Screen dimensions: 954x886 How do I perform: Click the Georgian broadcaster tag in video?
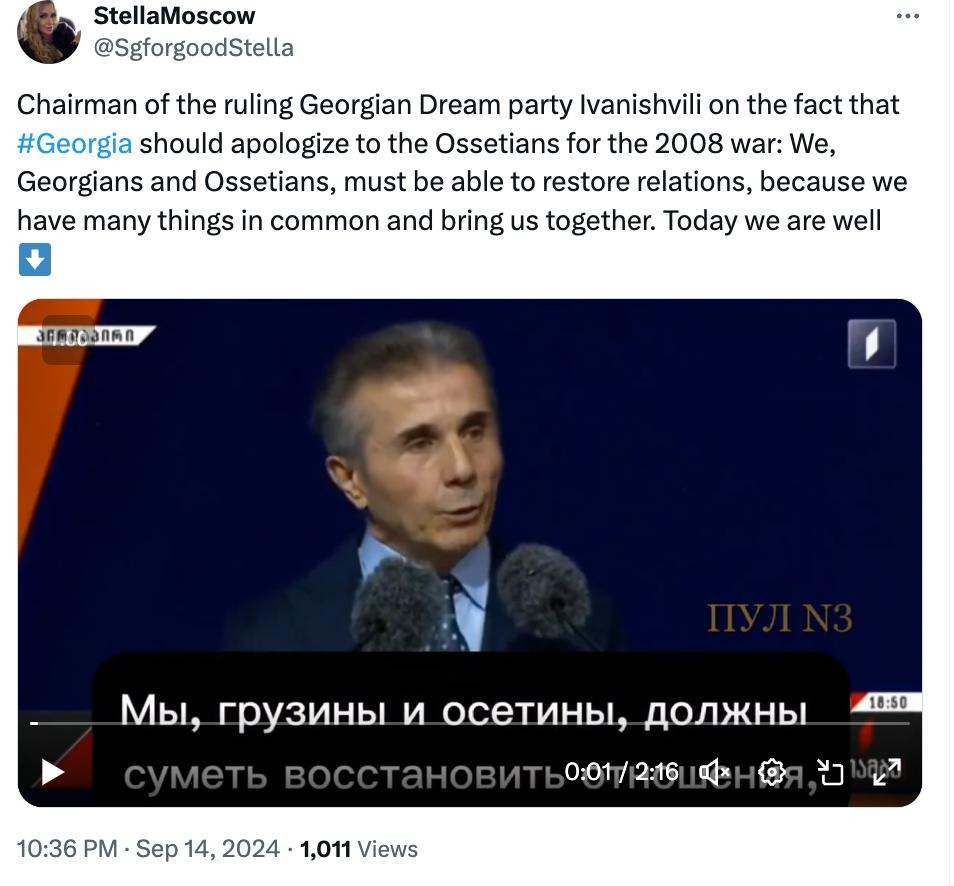click(x=85, y=336)
